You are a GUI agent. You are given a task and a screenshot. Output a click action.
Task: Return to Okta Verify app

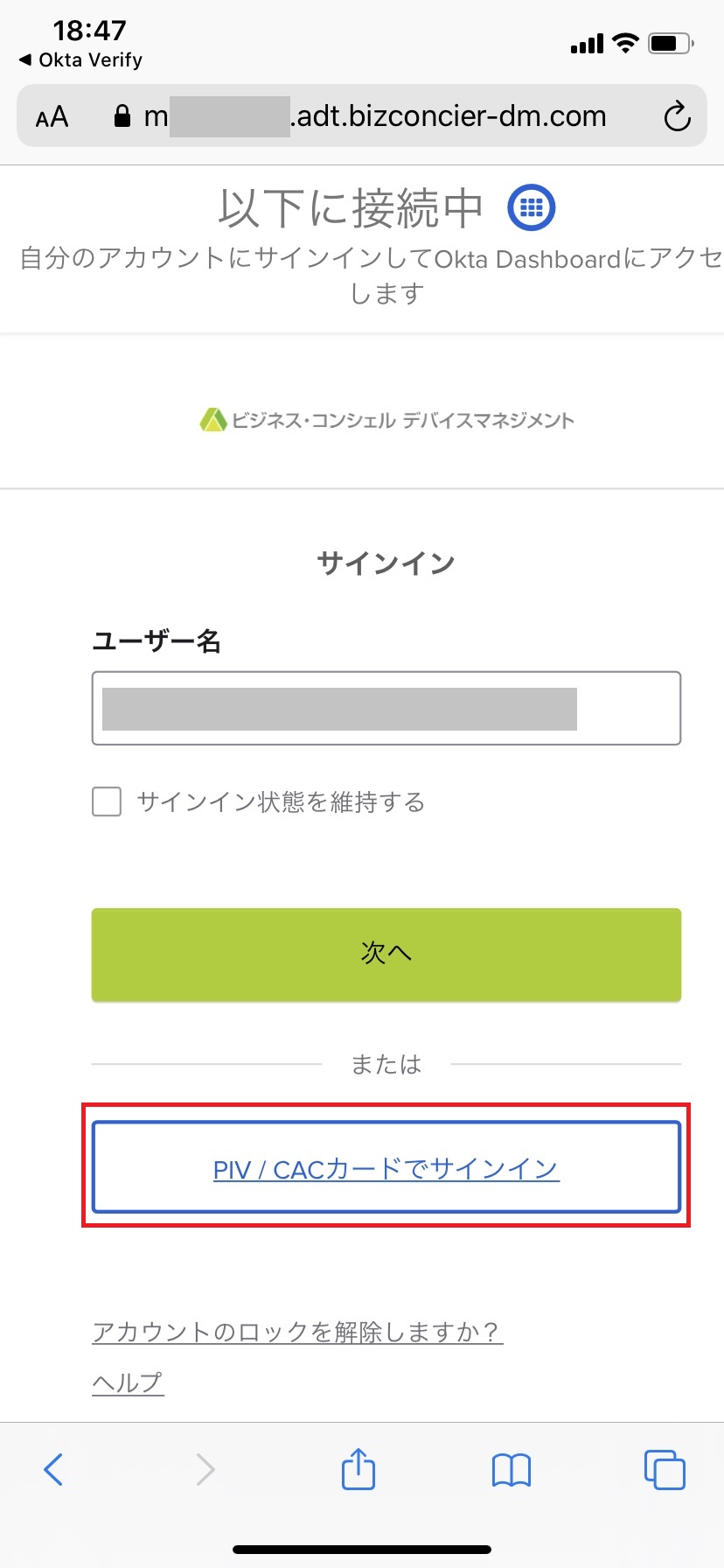(x=80, y=60)
